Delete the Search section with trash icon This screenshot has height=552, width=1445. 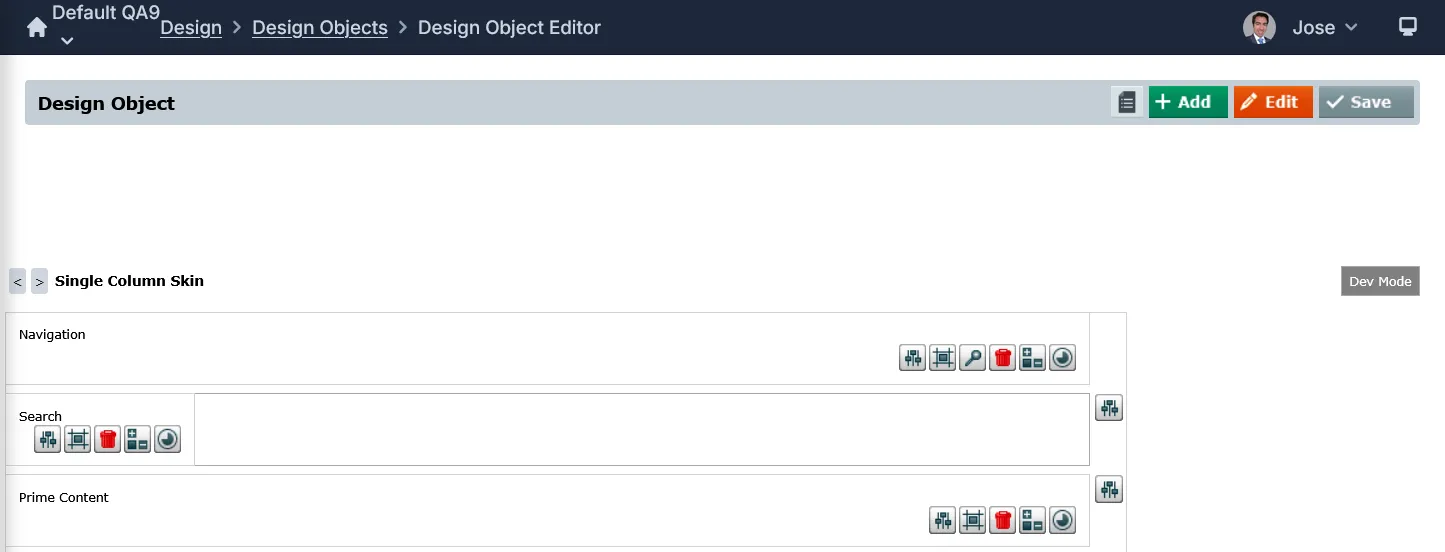[x=108, y=439]
